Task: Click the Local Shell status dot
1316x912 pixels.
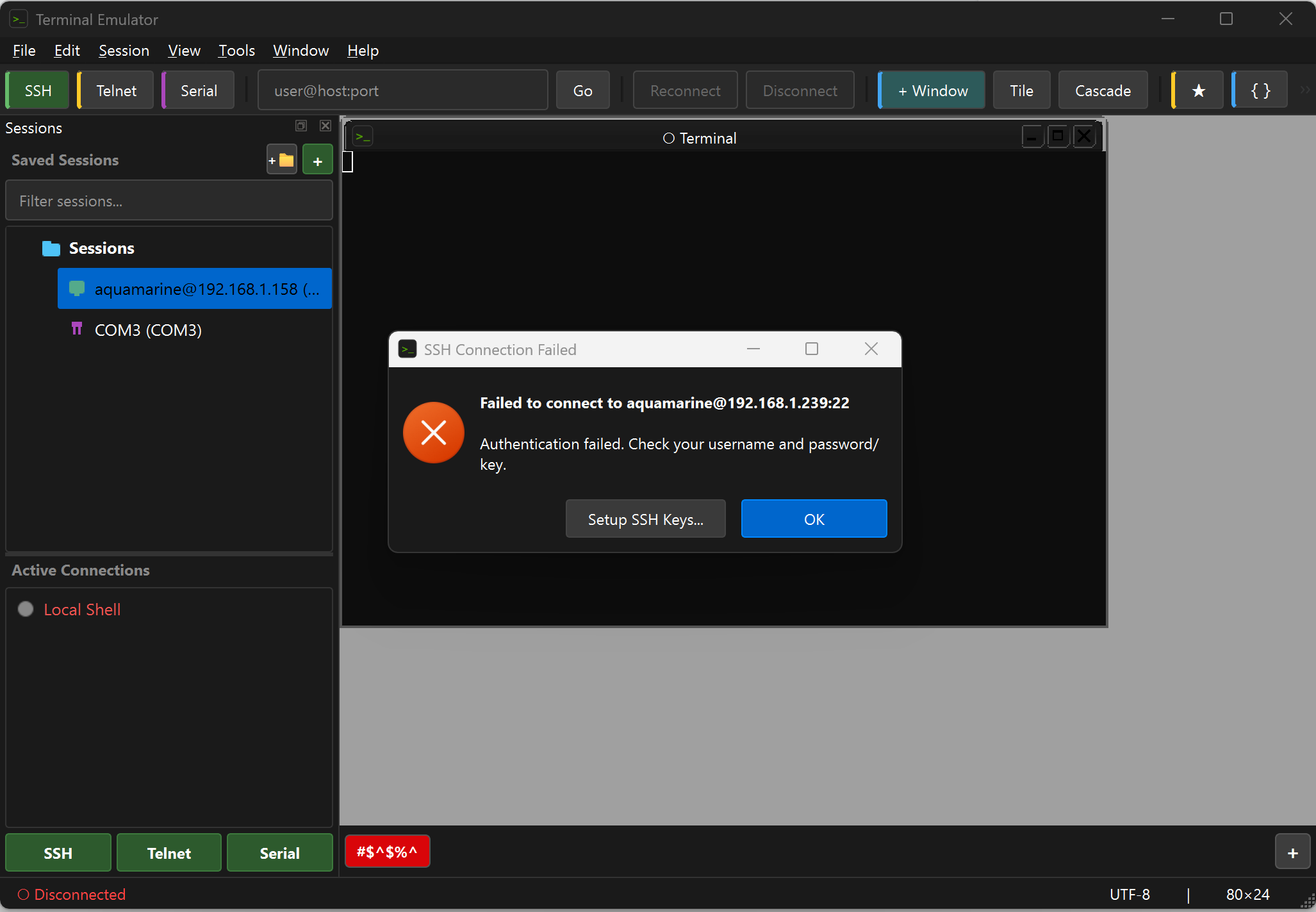Action: (x=26, y=609)
